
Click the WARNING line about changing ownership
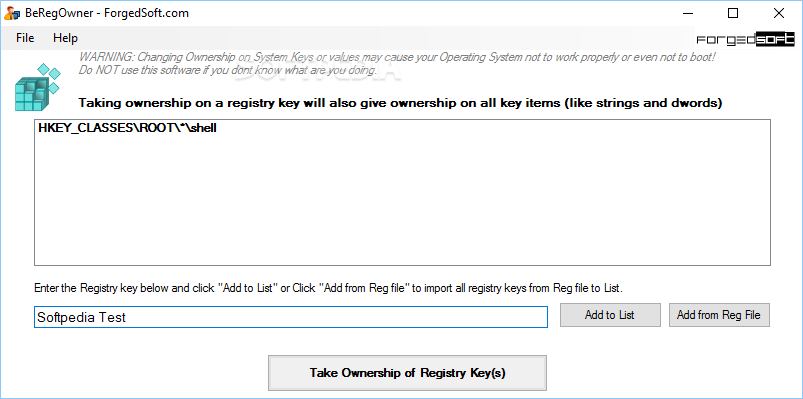tap(397, 57)
